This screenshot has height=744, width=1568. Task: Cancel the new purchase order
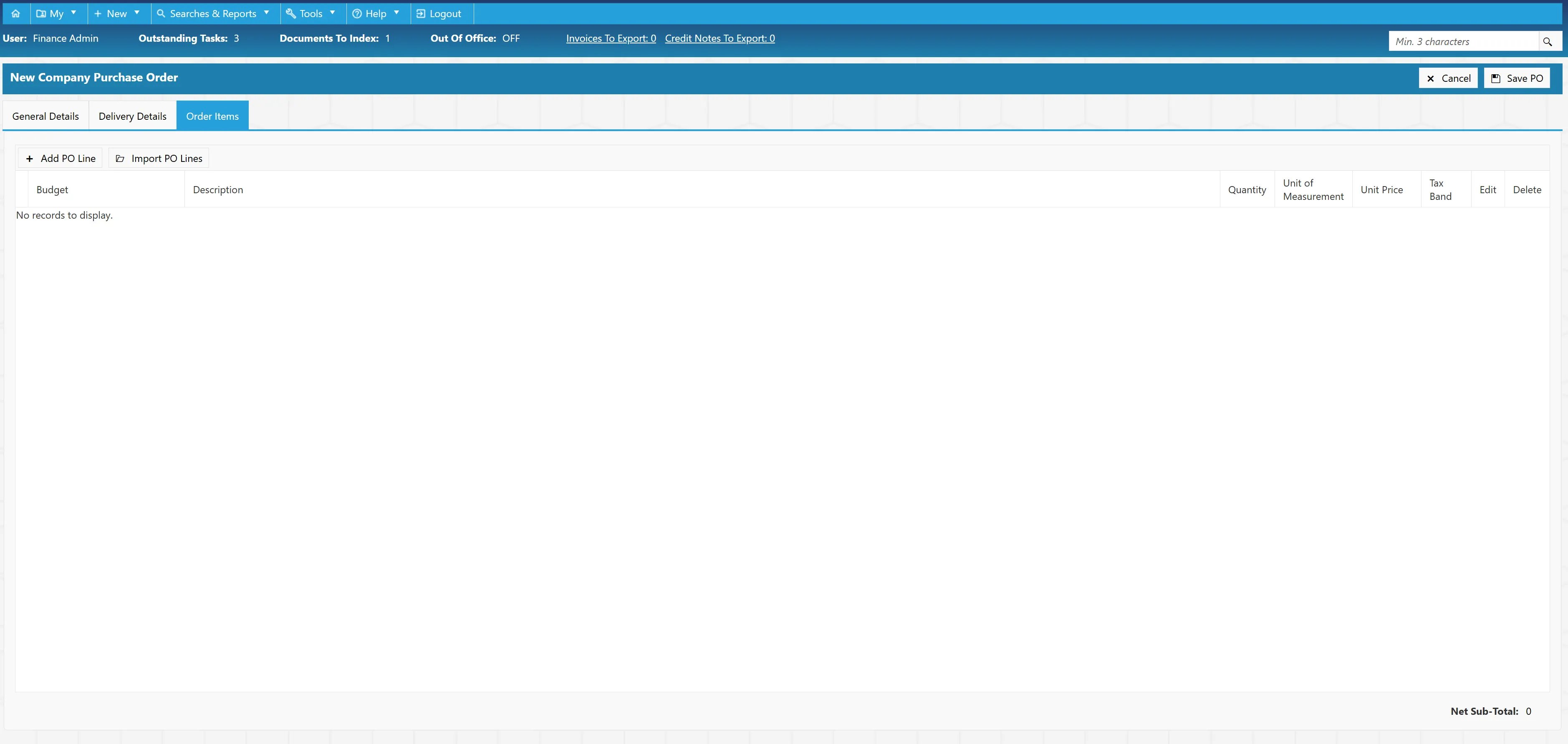[x=1448, y=78]
